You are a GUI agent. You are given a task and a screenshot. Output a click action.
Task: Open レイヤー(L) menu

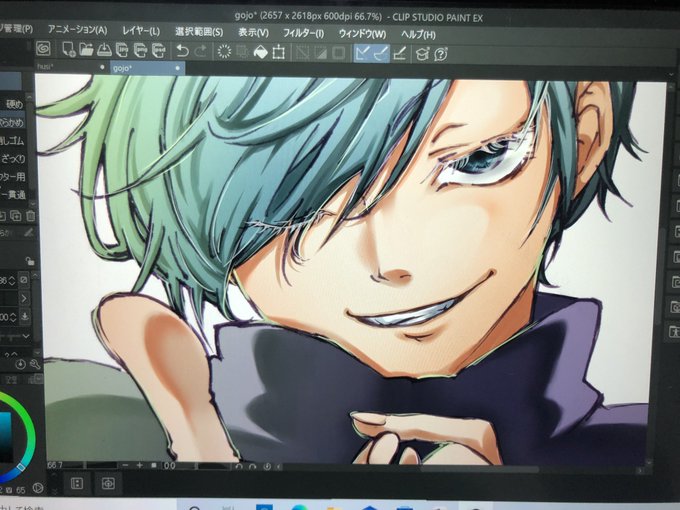point(141,31)
